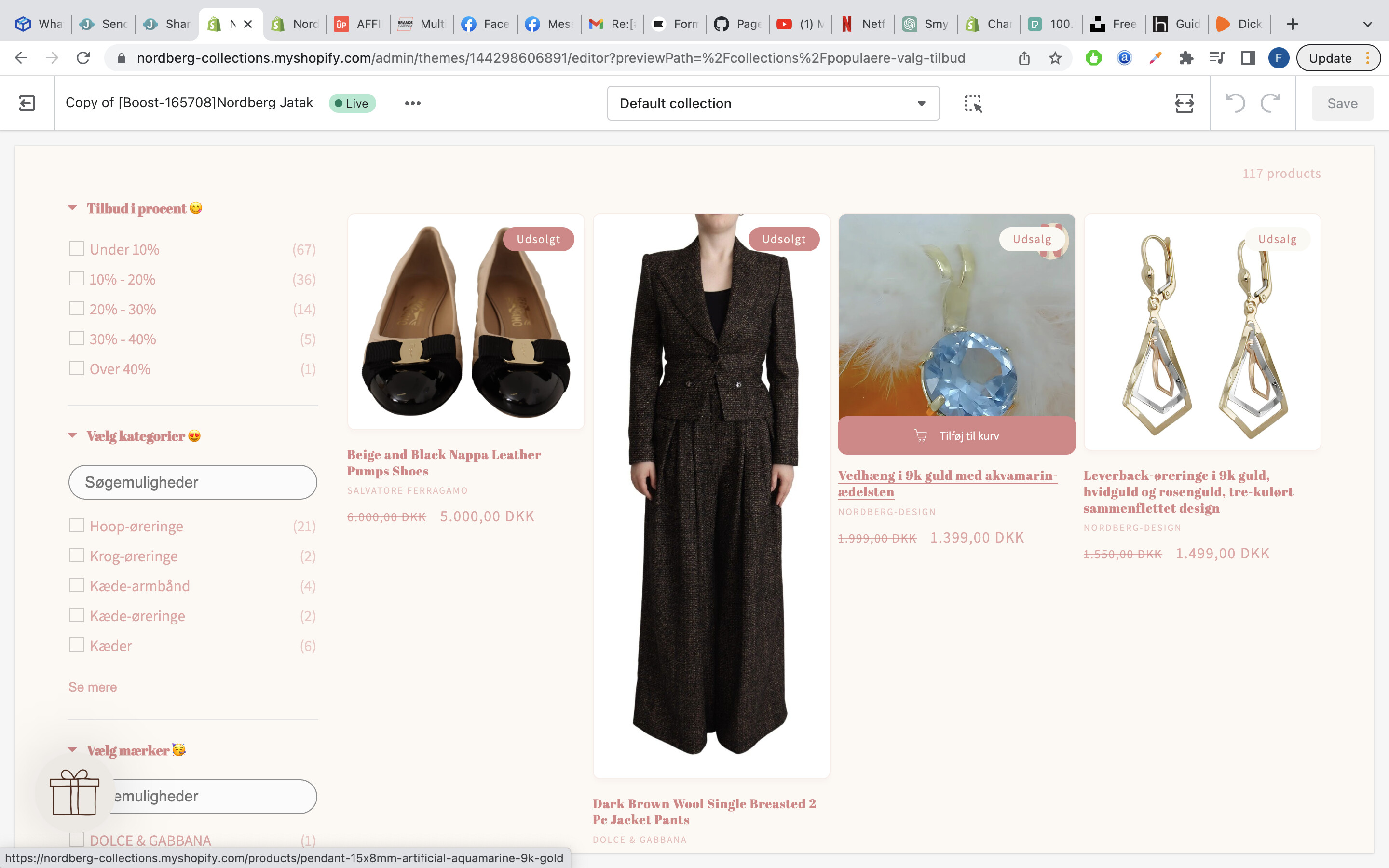This screenshot has height=868, width=1389.
Task: Check the Under 10% discount filter
Action: (76, 248)
